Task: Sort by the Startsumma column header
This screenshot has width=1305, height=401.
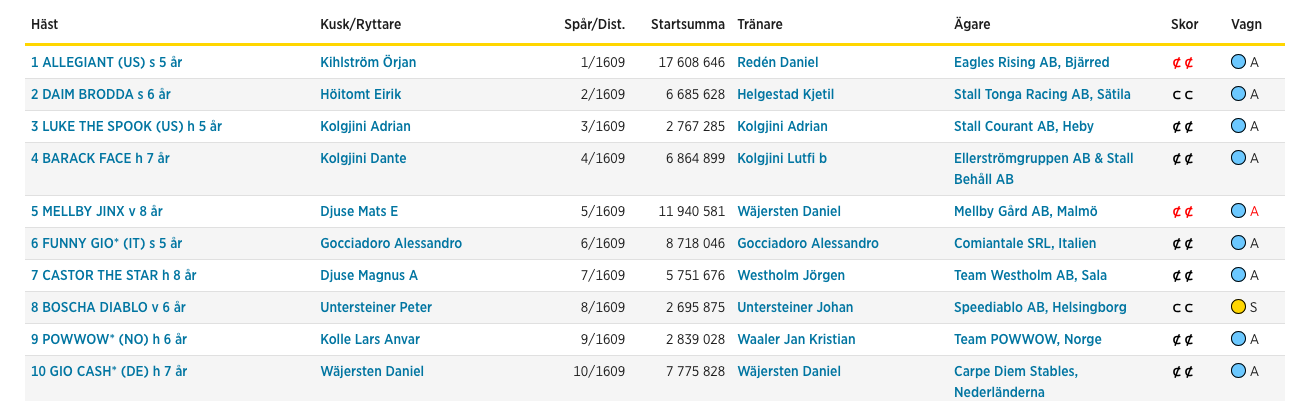Action: 687,24
